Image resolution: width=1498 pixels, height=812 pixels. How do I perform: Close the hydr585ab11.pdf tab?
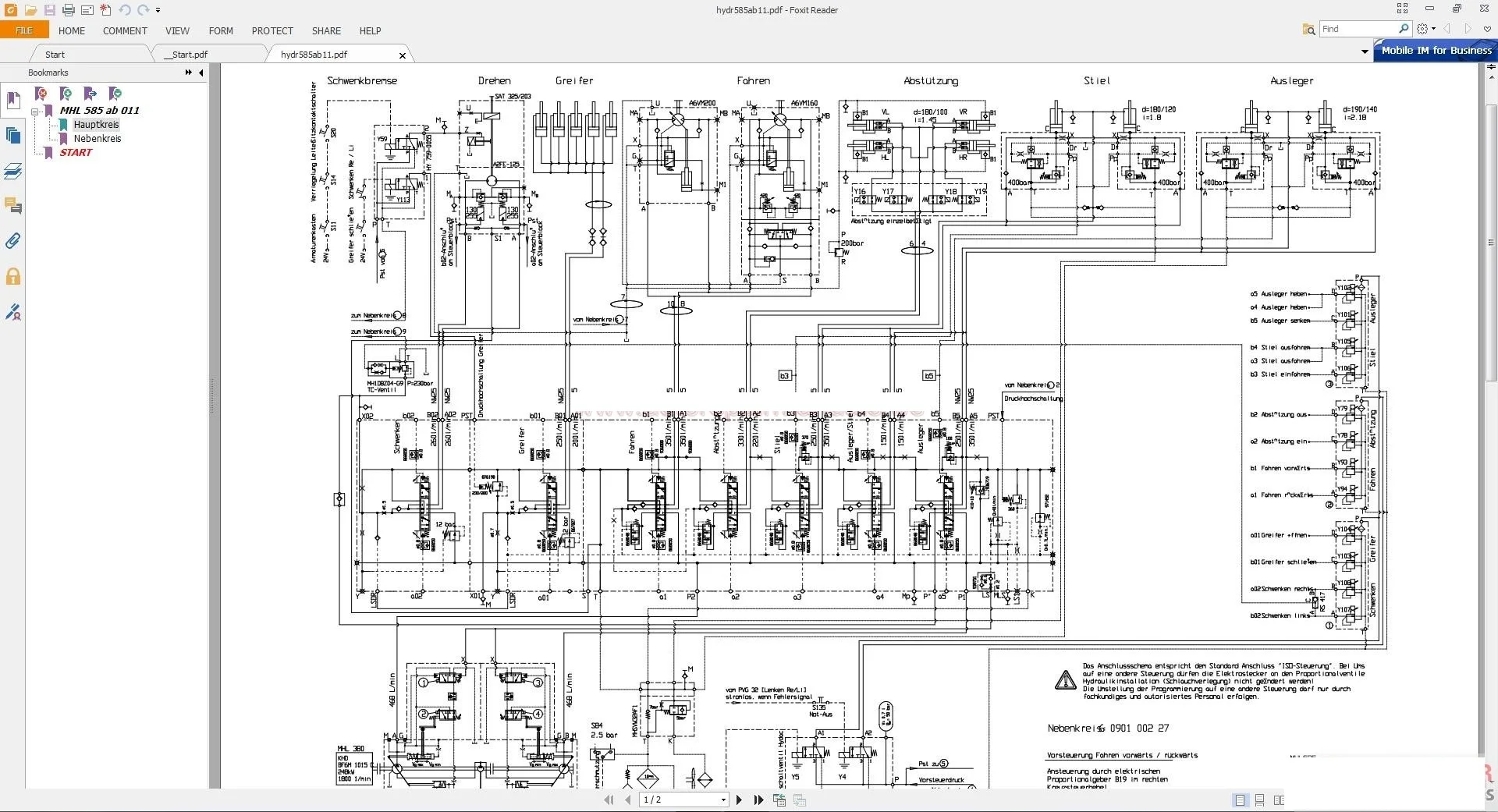point(403,55)
